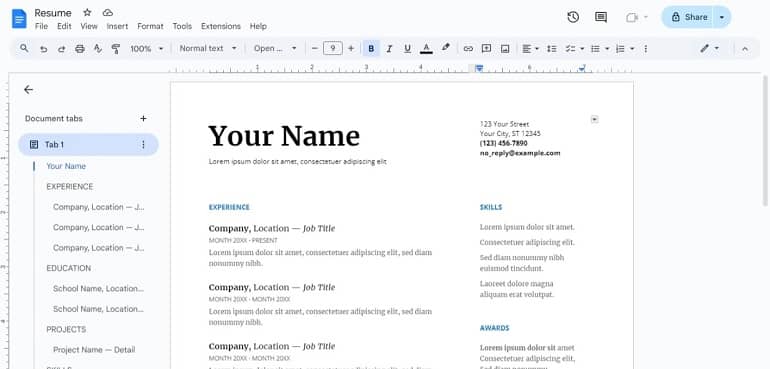This screenshot has height=369, width=770.
Task: Run spelling and grammar check
Action: point(98,49)
